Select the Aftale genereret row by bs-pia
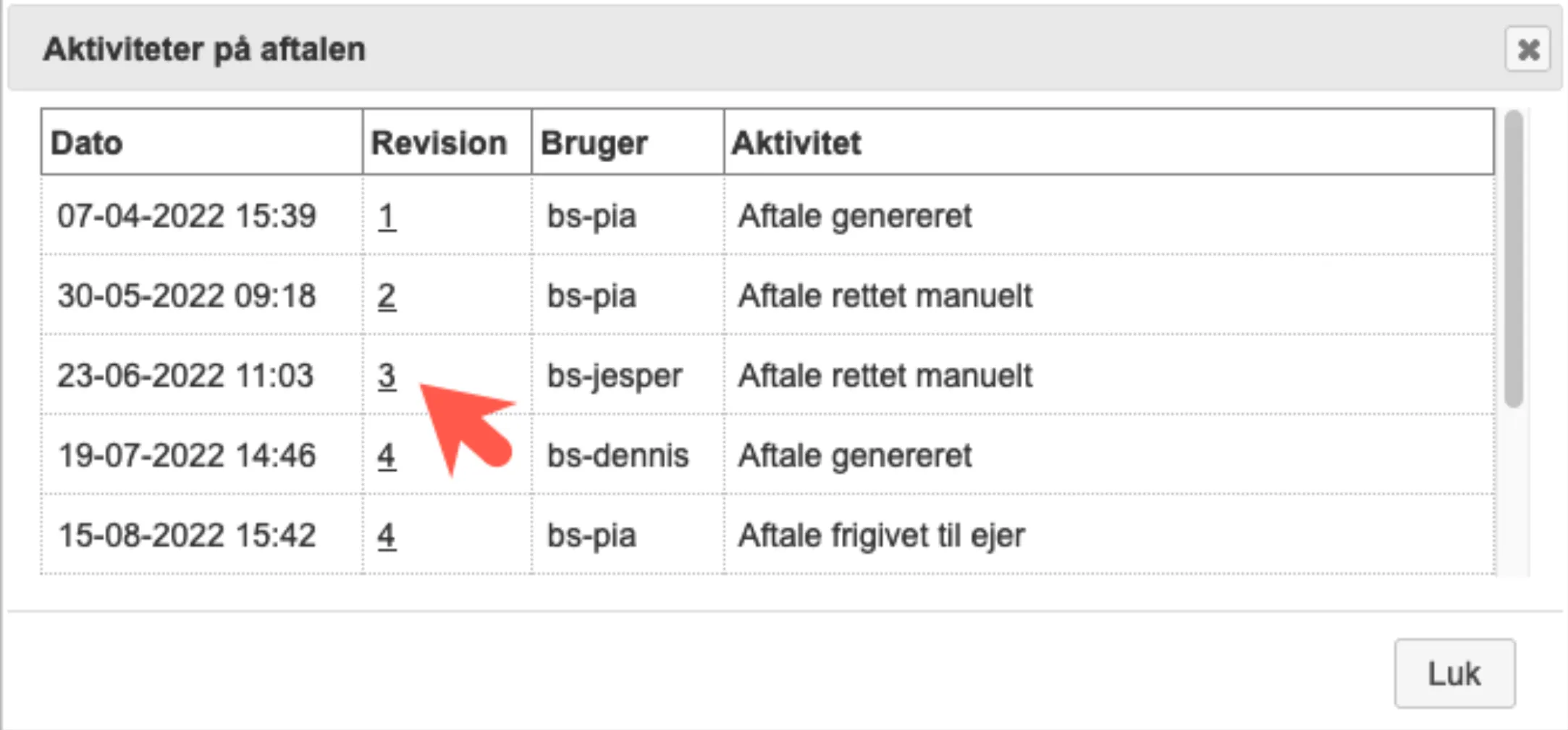 pyautogui.click(x=853, y=215)
